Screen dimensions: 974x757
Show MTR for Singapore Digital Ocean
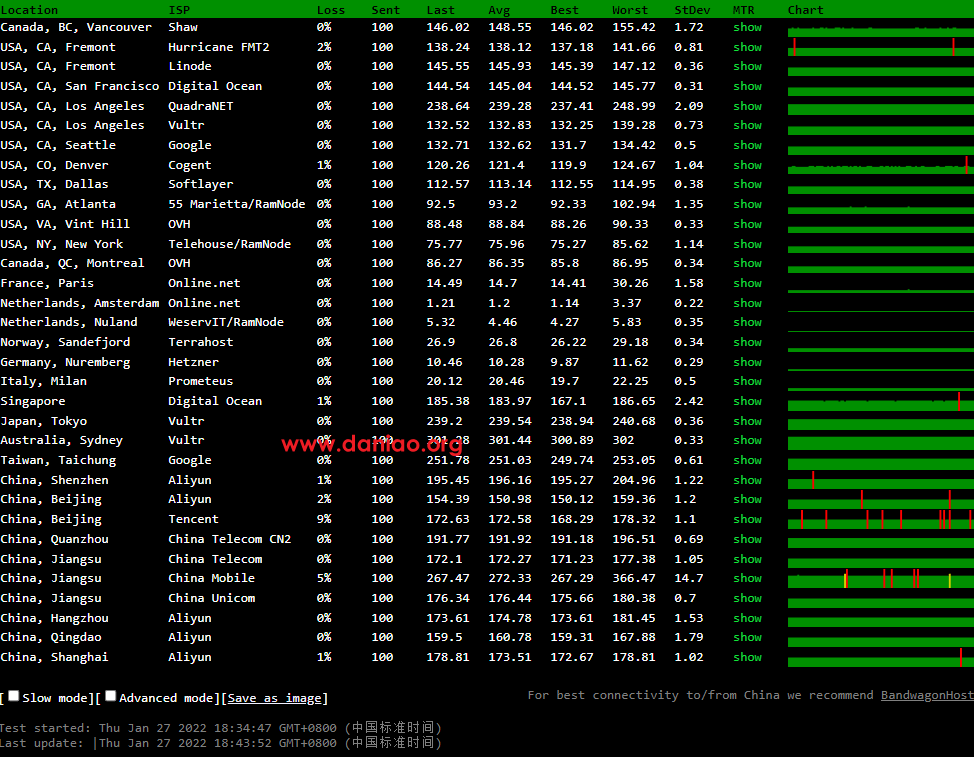click(x=747, y=401)
